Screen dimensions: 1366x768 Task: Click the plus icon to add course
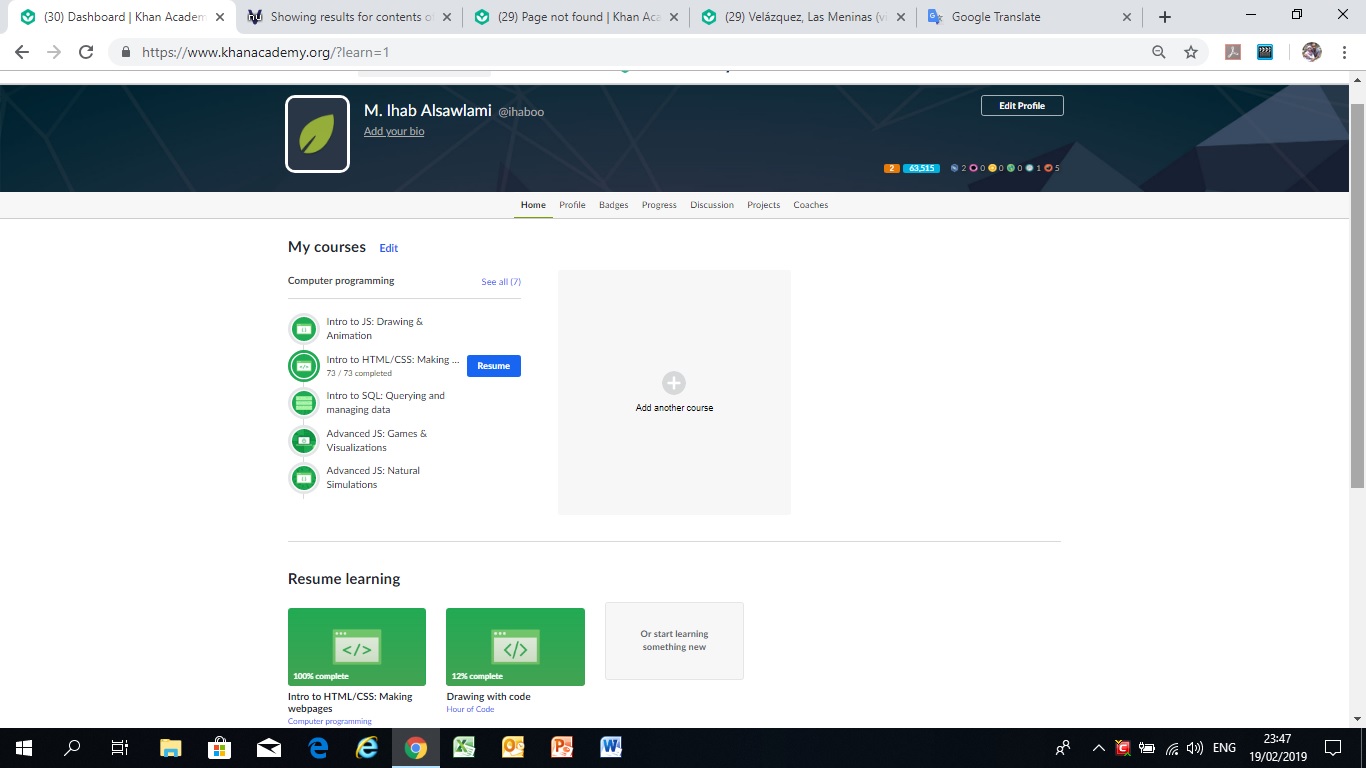[x=674, y=383]
